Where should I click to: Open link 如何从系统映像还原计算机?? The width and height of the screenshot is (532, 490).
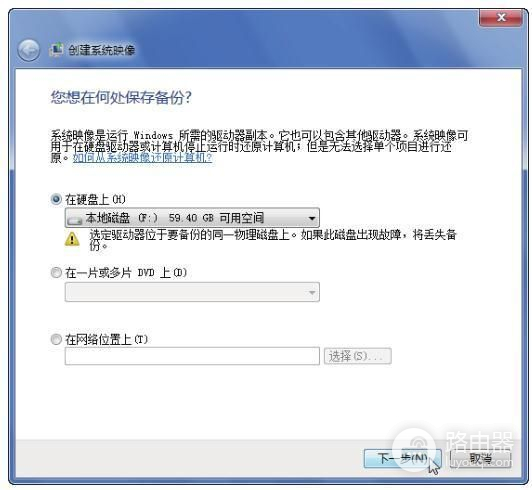click(142, 158)
